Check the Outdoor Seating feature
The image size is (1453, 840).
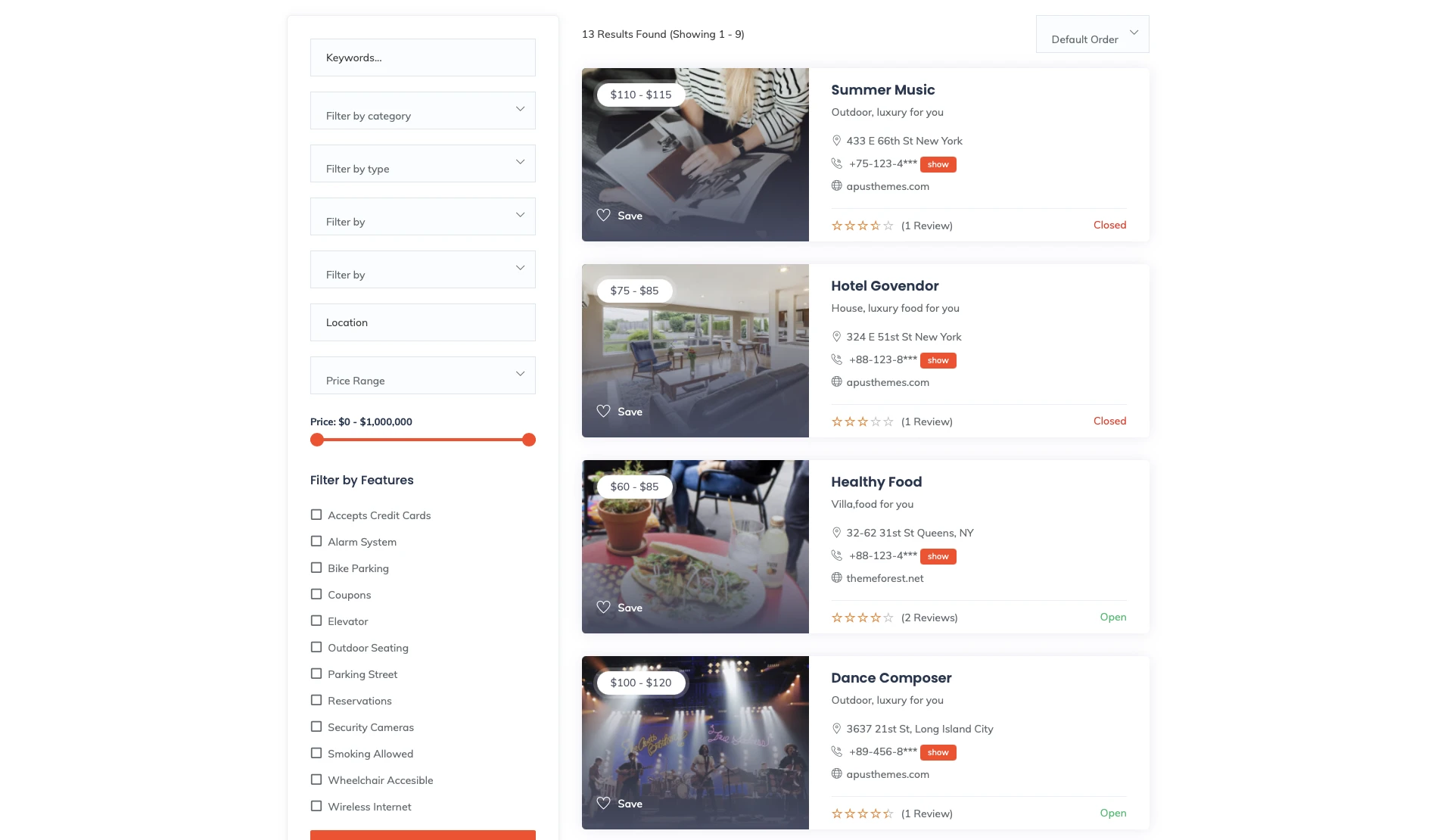coord(316,647)
